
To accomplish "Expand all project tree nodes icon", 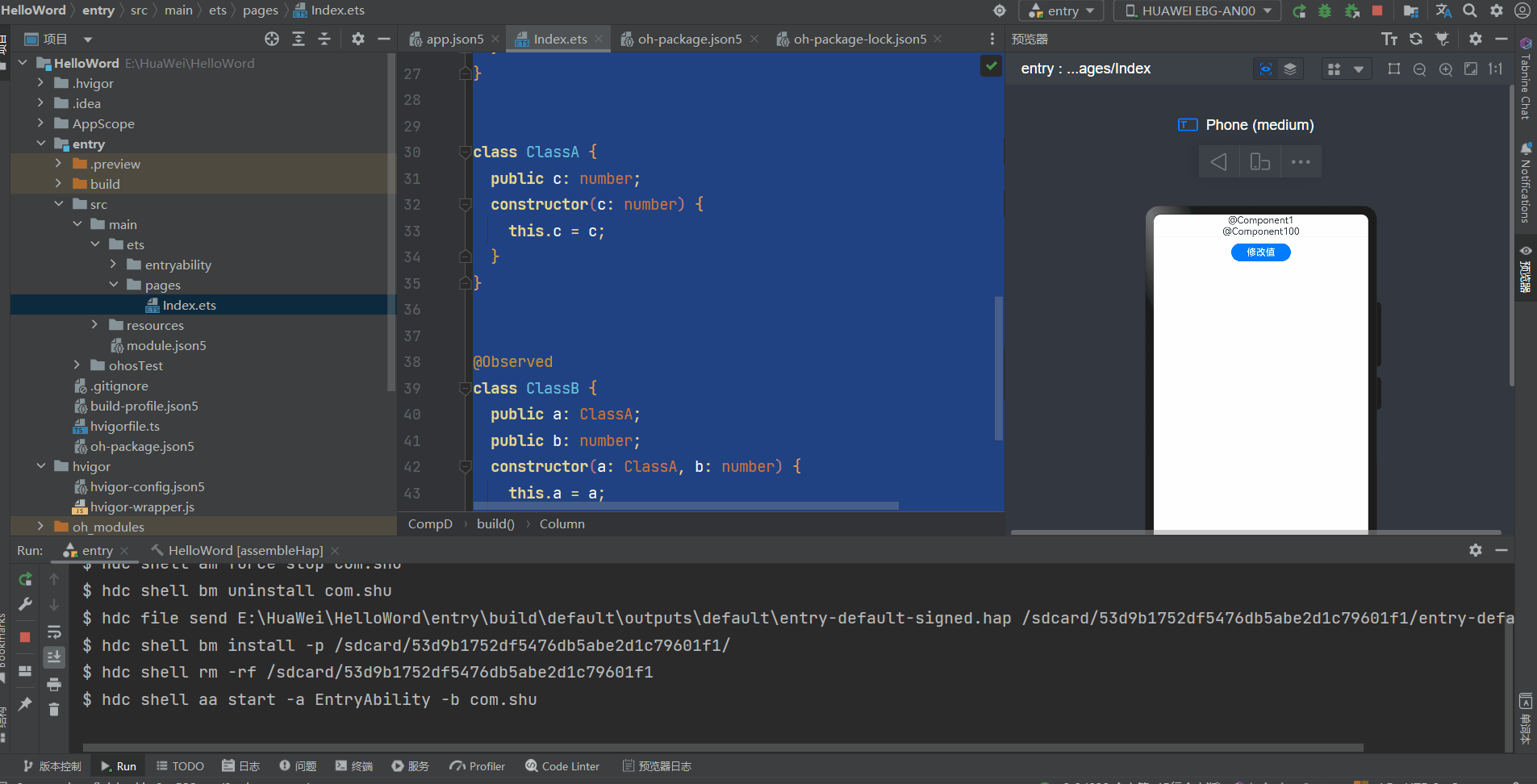I will 299,39.
